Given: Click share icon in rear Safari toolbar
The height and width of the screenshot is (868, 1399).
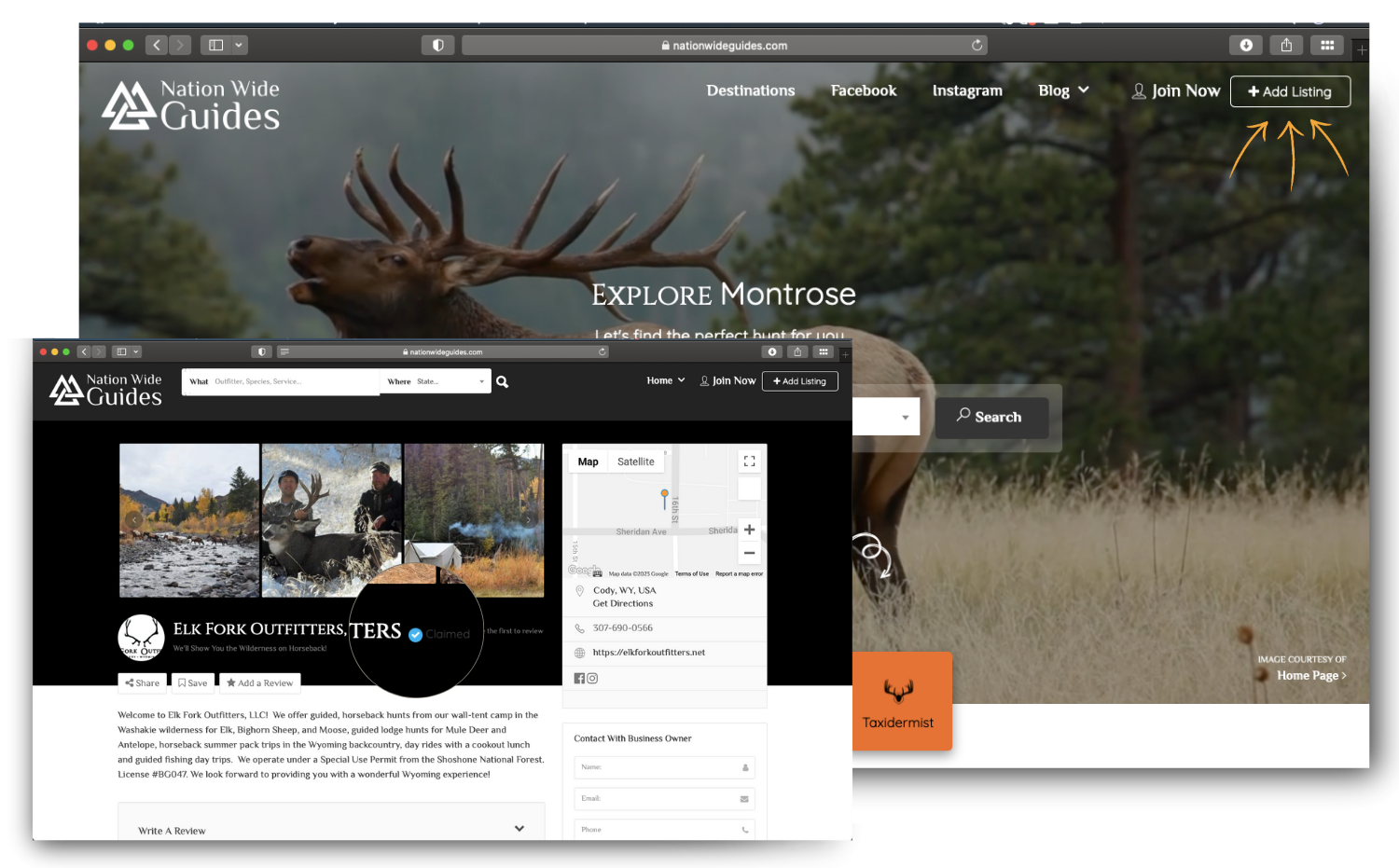Looking at the screenshot, I should coord(1286,45).
